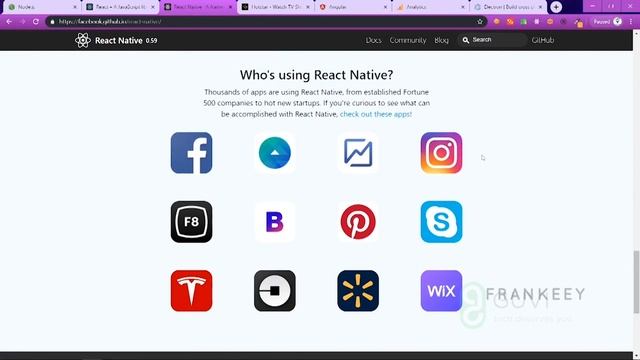640x360 pixels.
Task: Open the browser three-dot menu
Action: [x=631, y=22]
